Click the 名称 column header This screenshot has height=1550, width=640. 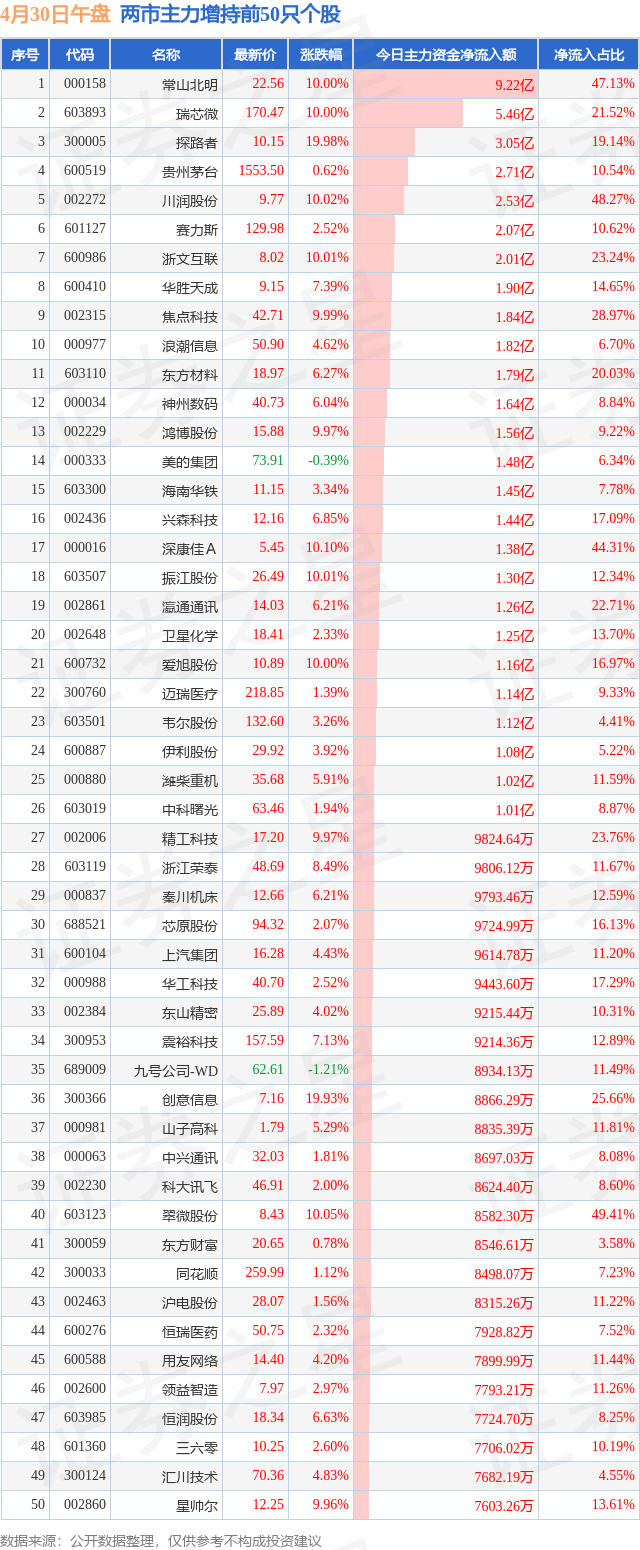pos(166,54)
